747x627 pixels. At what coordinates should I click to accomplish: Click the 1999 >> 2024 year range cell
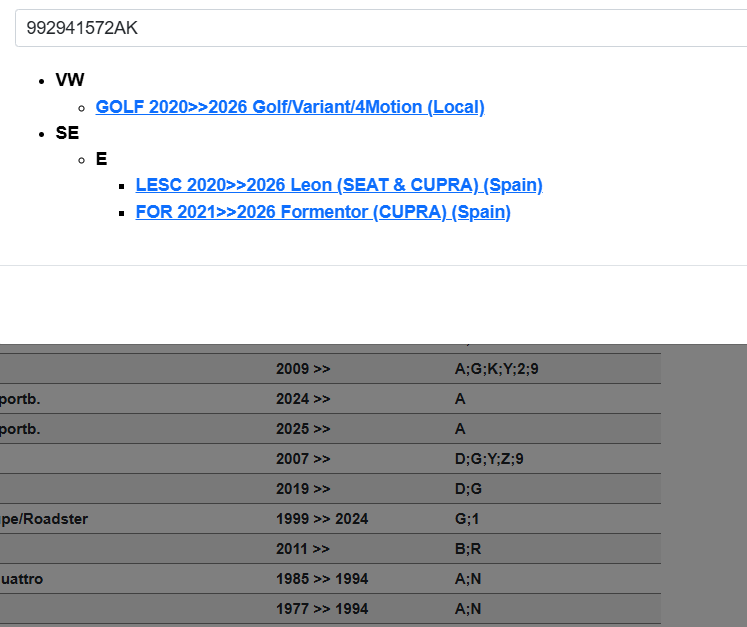tap(322, 519)
